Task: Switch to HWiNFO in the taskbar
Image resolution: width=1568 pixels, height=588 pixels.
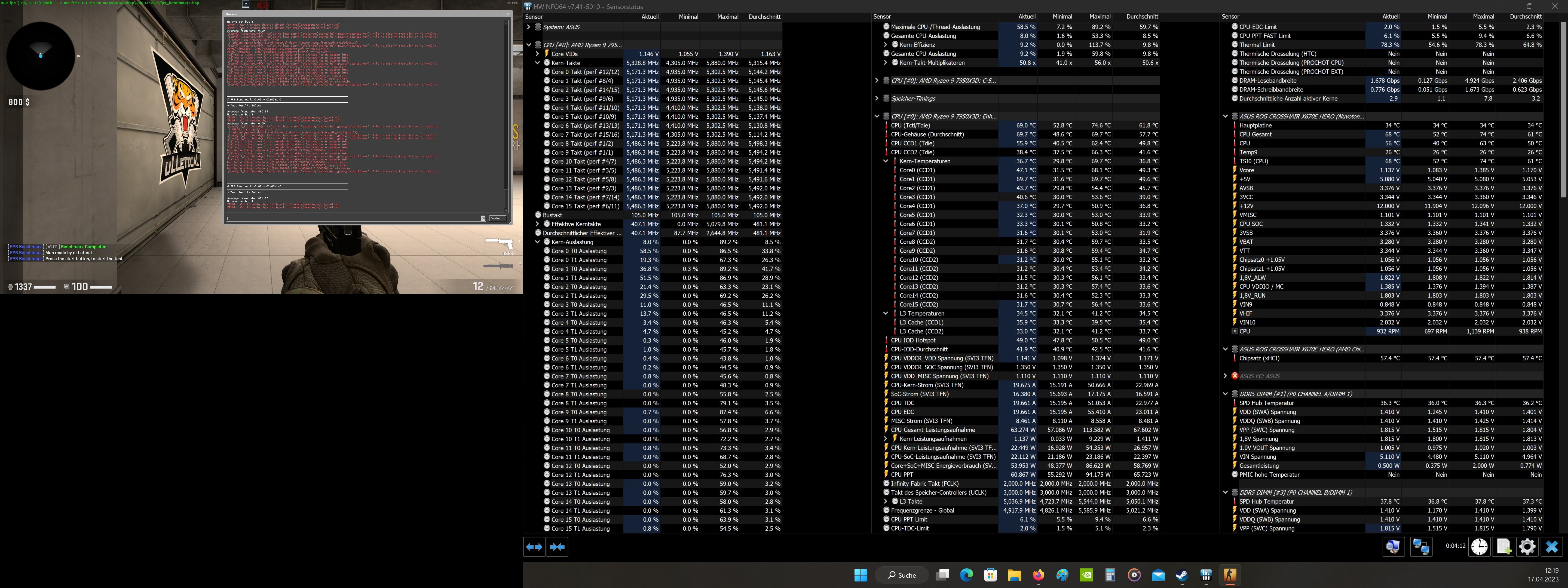Action: tap(1206, 575)
